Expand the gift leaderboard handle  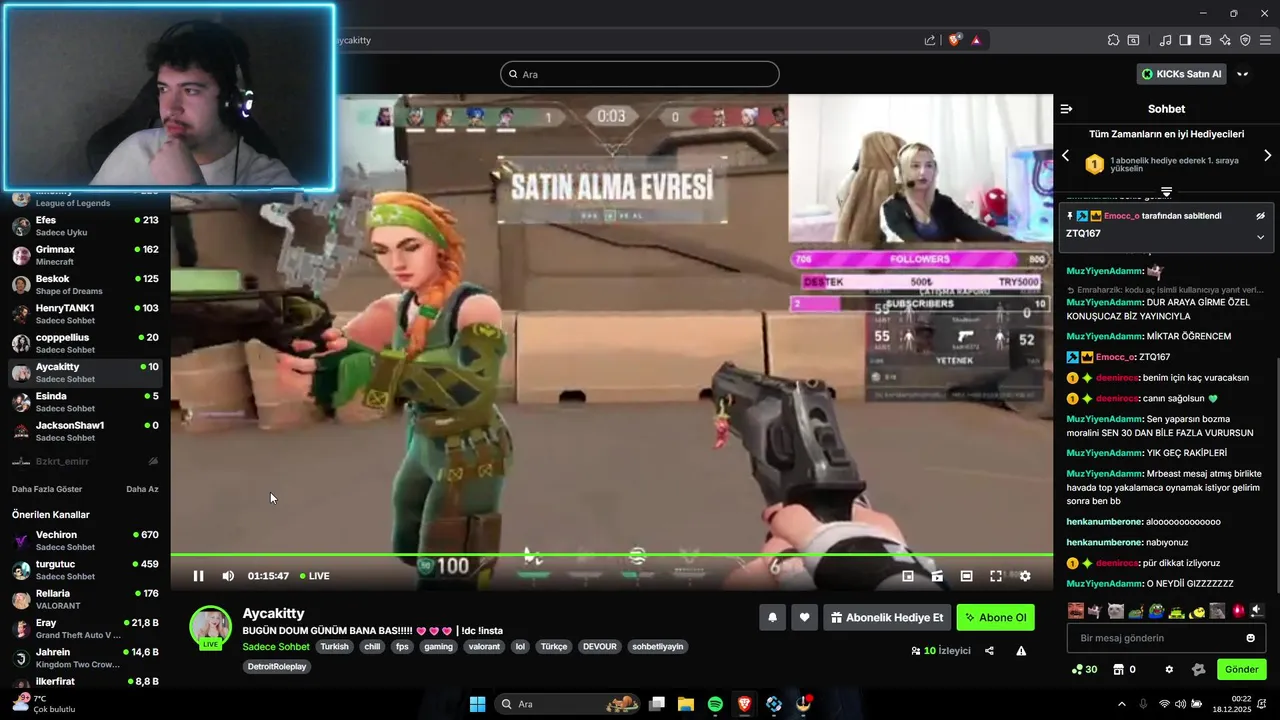pos(1166,191)
